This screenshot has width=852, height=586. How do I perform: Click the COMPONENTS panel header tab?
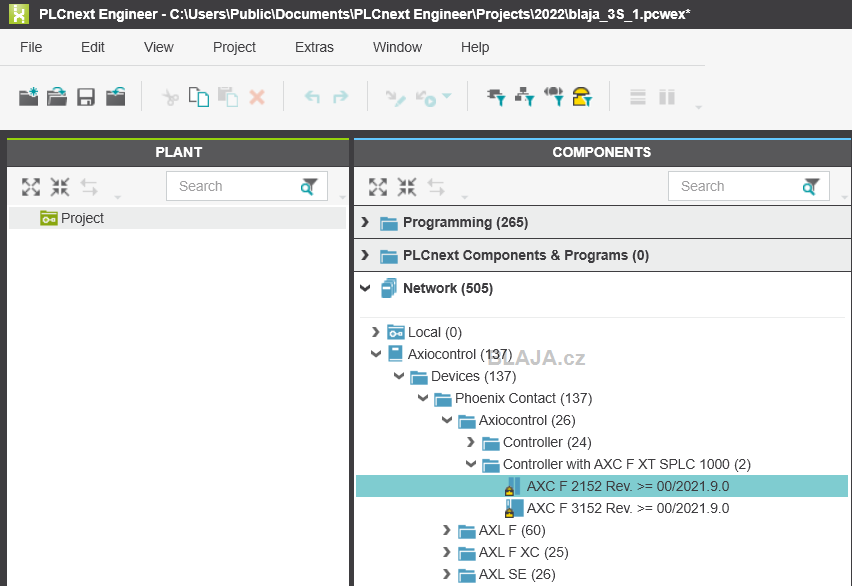(x=602, y=152)
